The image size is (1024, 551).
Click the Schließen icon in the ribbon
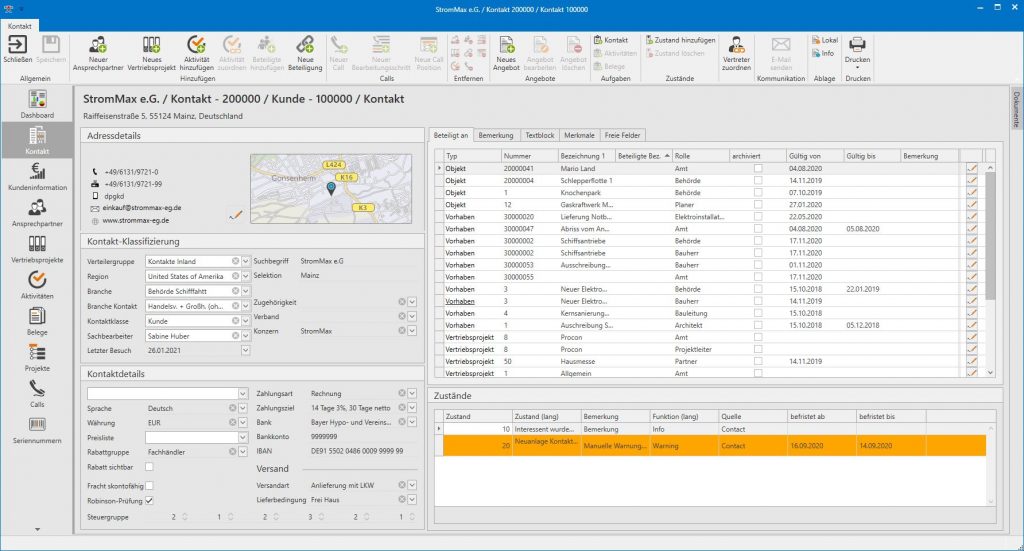point(18,45)
